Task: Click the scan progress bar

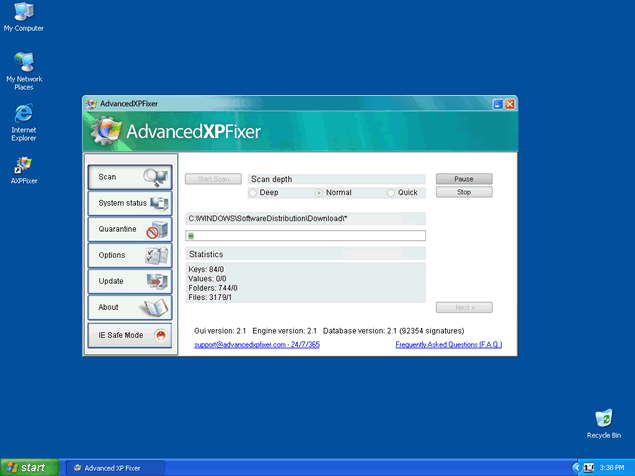Action: [x=305, y=236]
